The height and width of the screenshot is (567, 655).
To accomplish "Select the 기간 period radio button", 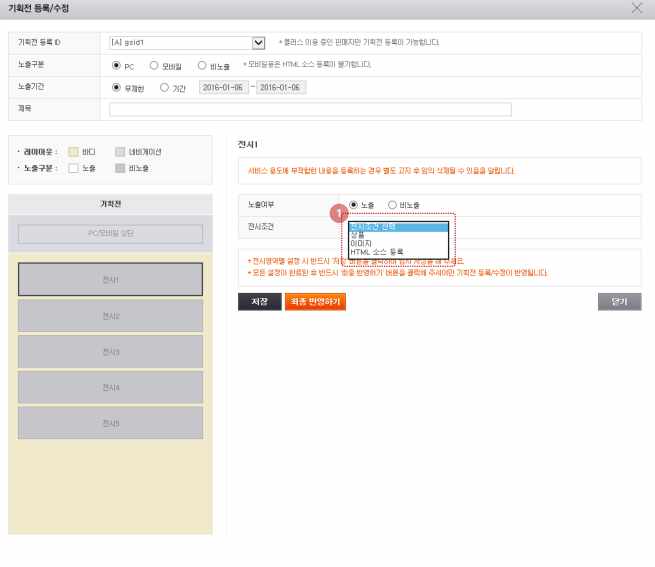I will coord(164,87).
